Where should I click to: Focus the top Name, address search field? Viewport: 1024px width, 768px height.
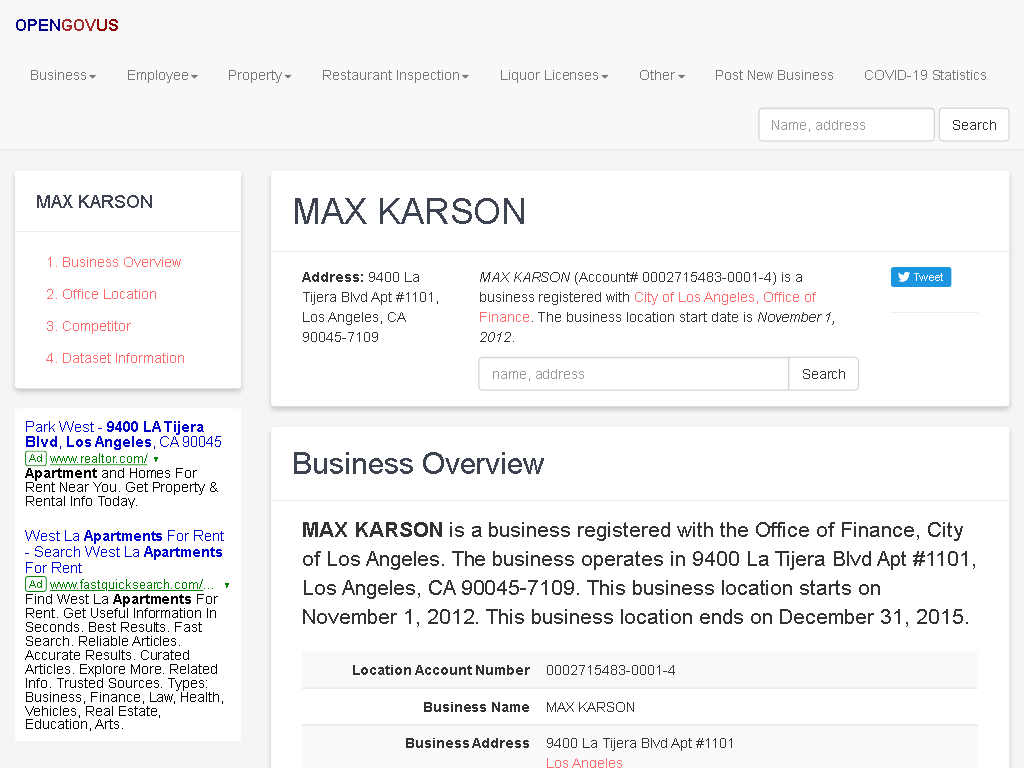click(846, 125)
